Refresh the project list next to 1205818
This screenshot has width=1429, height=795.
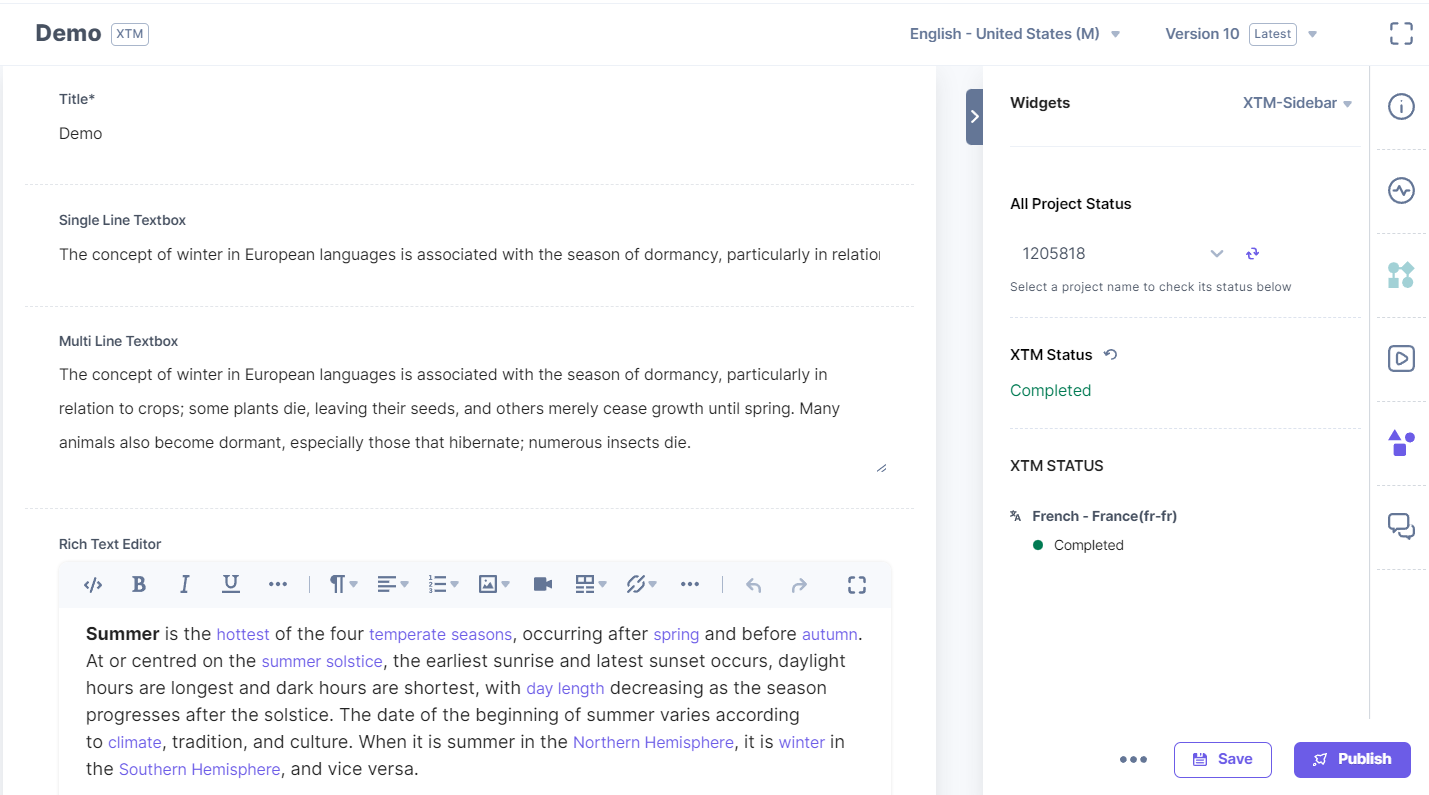coord(1252,253)
